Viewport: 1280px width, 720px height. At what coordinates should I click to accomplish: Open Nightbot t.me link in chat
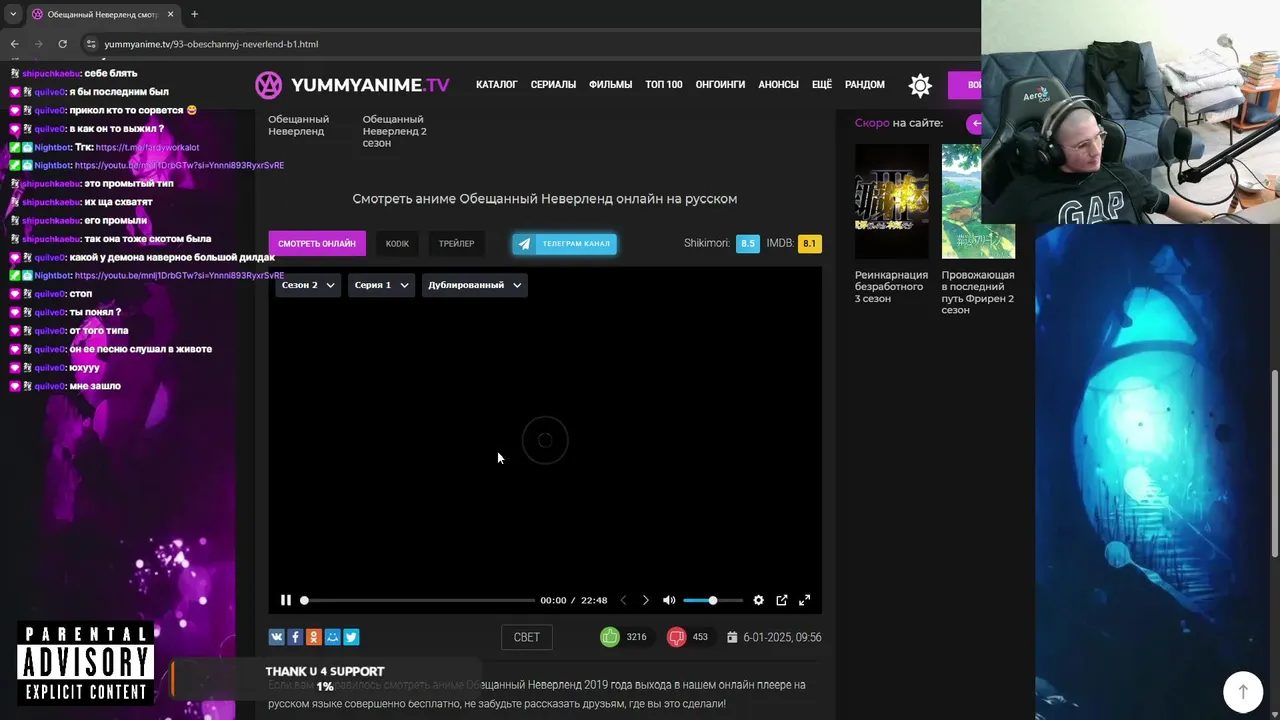147,147
